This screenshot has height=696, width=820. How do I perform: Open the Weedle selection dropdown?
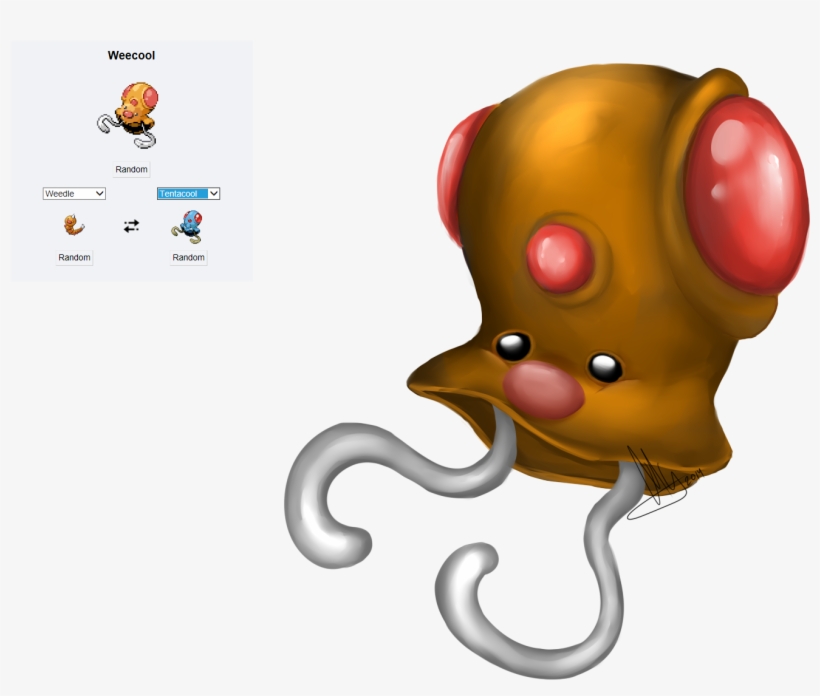[74, 193]
